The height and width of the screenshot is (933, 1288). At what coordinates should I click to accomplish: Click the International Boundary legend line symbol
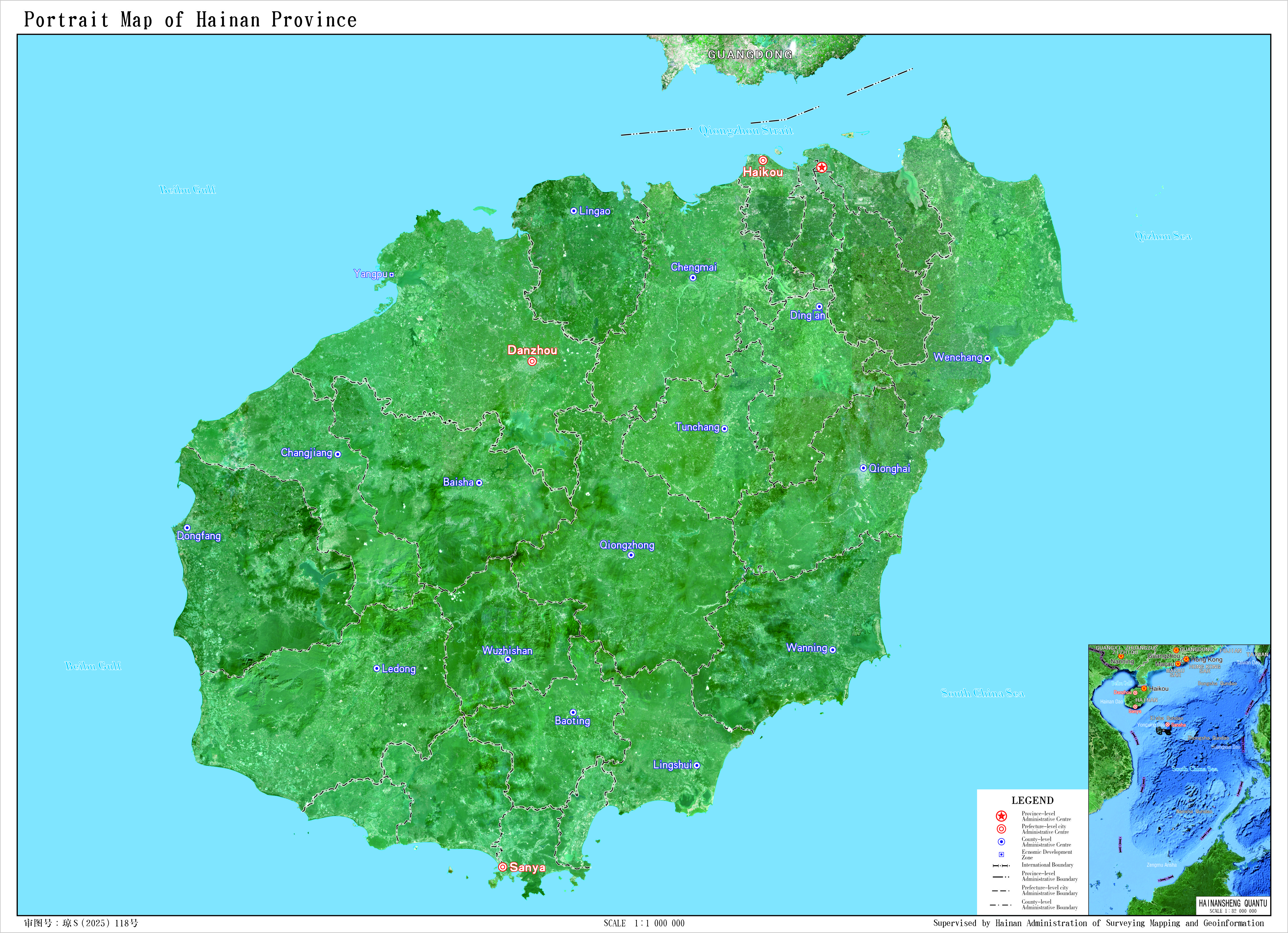coord(1001,865)
